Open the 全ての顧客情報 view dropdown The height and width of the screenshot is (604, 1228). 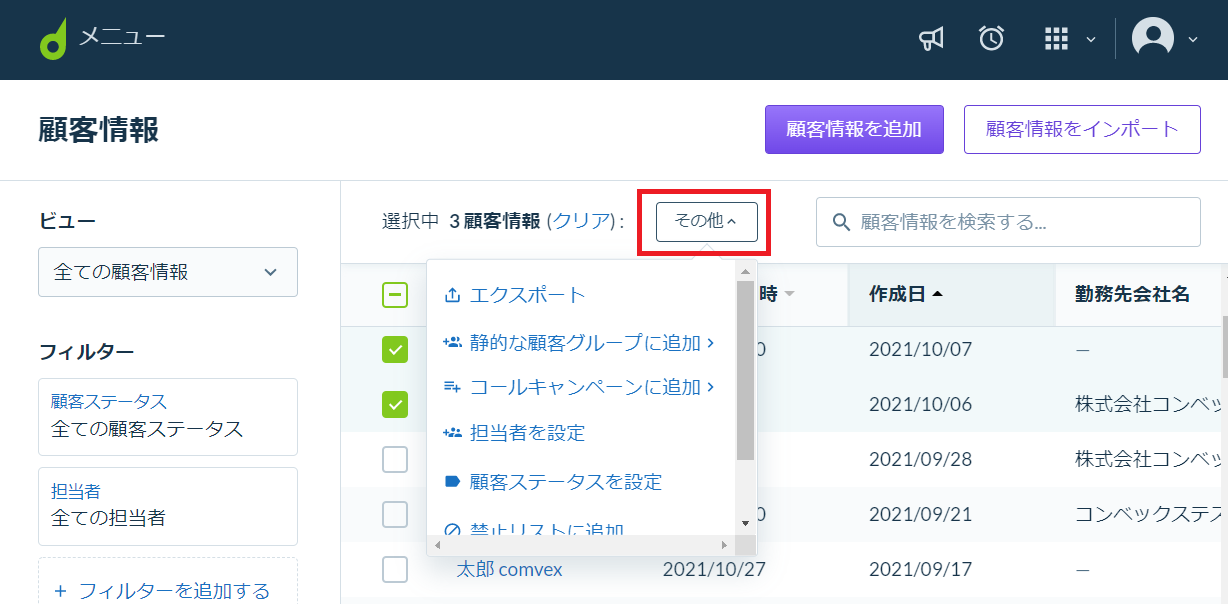click(168, 272)
